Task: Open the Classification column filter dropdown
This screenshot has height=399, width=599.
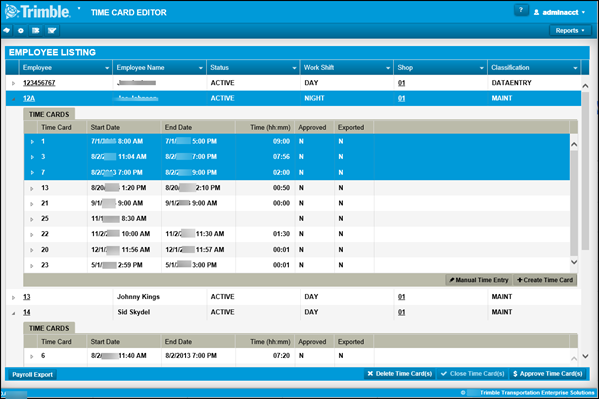Action: 575,68
